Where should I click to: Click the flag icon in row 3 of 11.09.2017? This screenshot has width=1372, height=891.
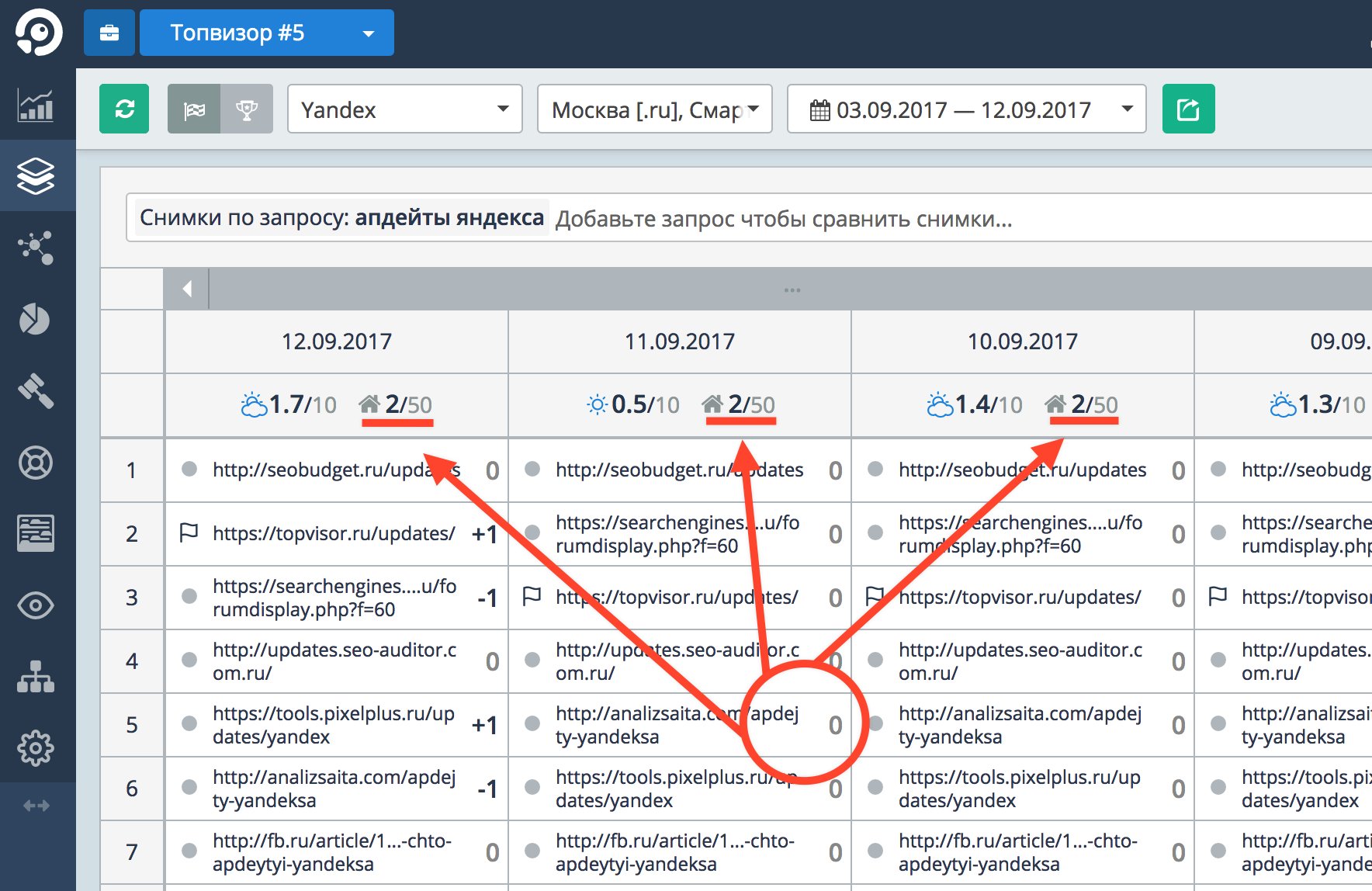pos(532,596)
